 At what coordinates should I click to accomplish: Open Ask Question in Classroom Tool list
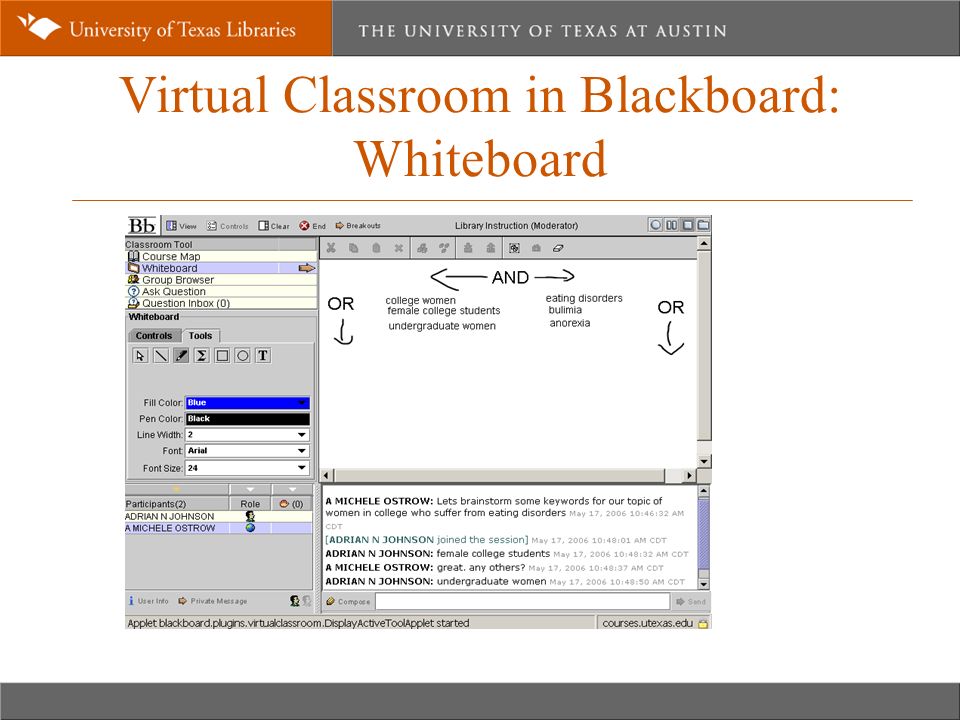click(221, 291)
